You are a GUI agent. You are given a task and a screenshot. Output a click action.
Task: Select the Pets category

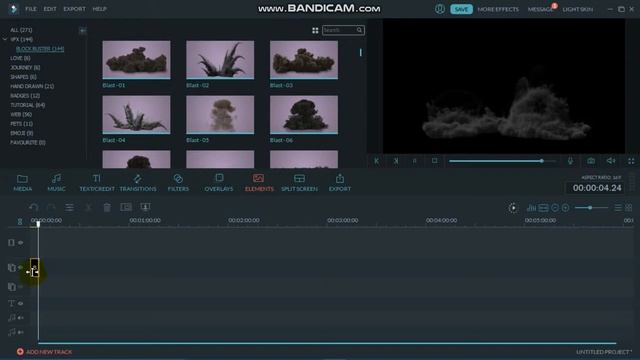(22, 124)
